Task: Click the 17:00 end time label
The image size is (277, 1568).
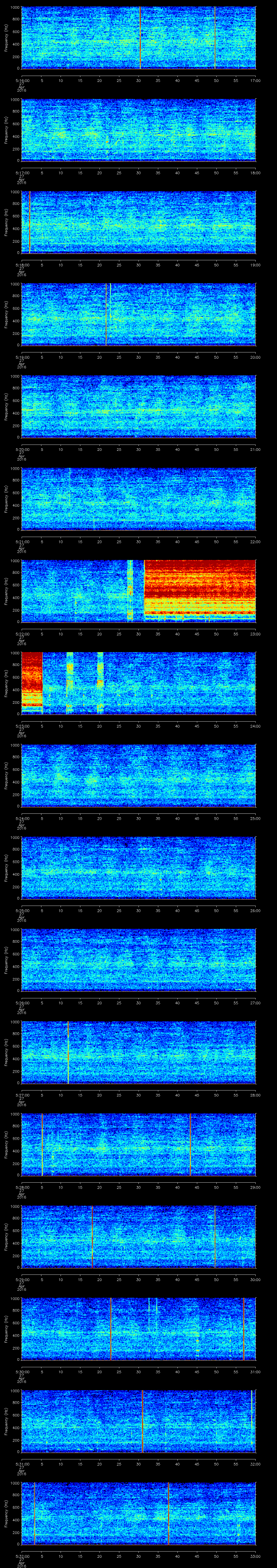Action: 256,80
